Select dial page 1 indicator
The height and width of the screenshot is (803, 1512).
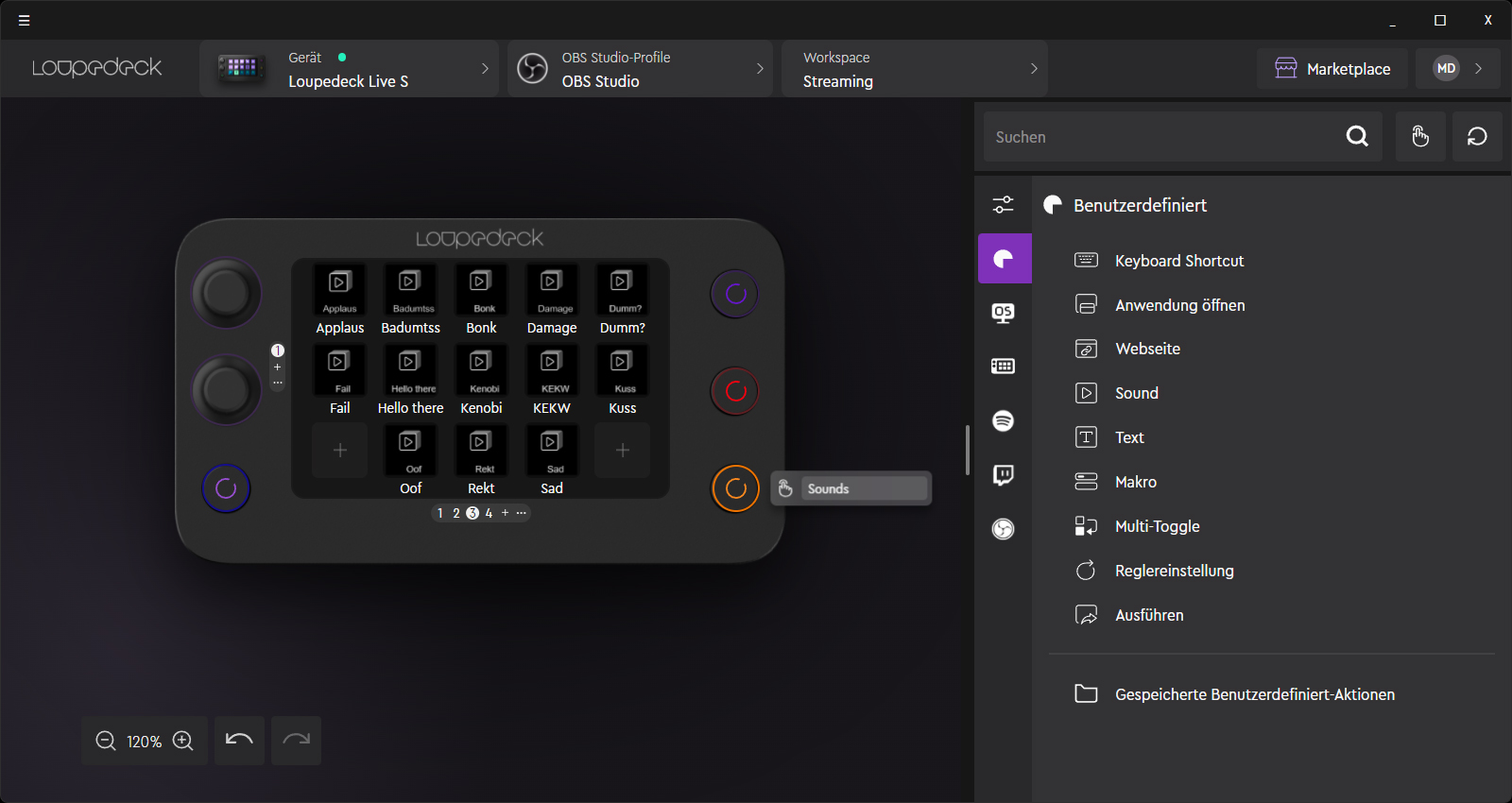278,350
